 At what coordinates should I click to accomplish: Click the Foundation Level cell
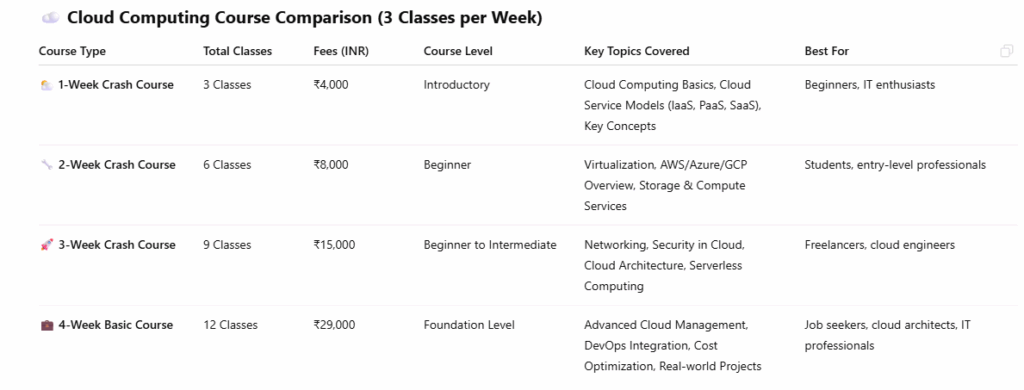click(x=469, y=325)
